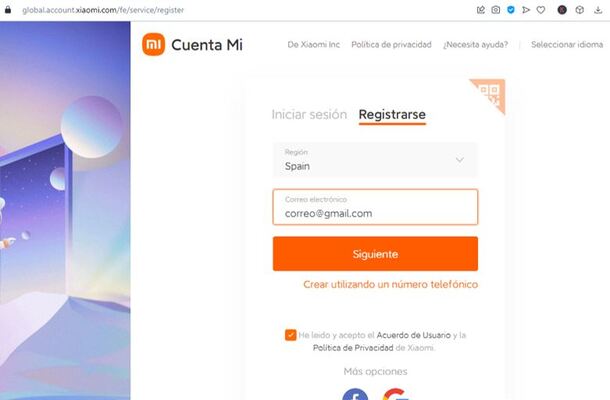Click the heart bookmark icon in address bar

click(x=541, y=10)
